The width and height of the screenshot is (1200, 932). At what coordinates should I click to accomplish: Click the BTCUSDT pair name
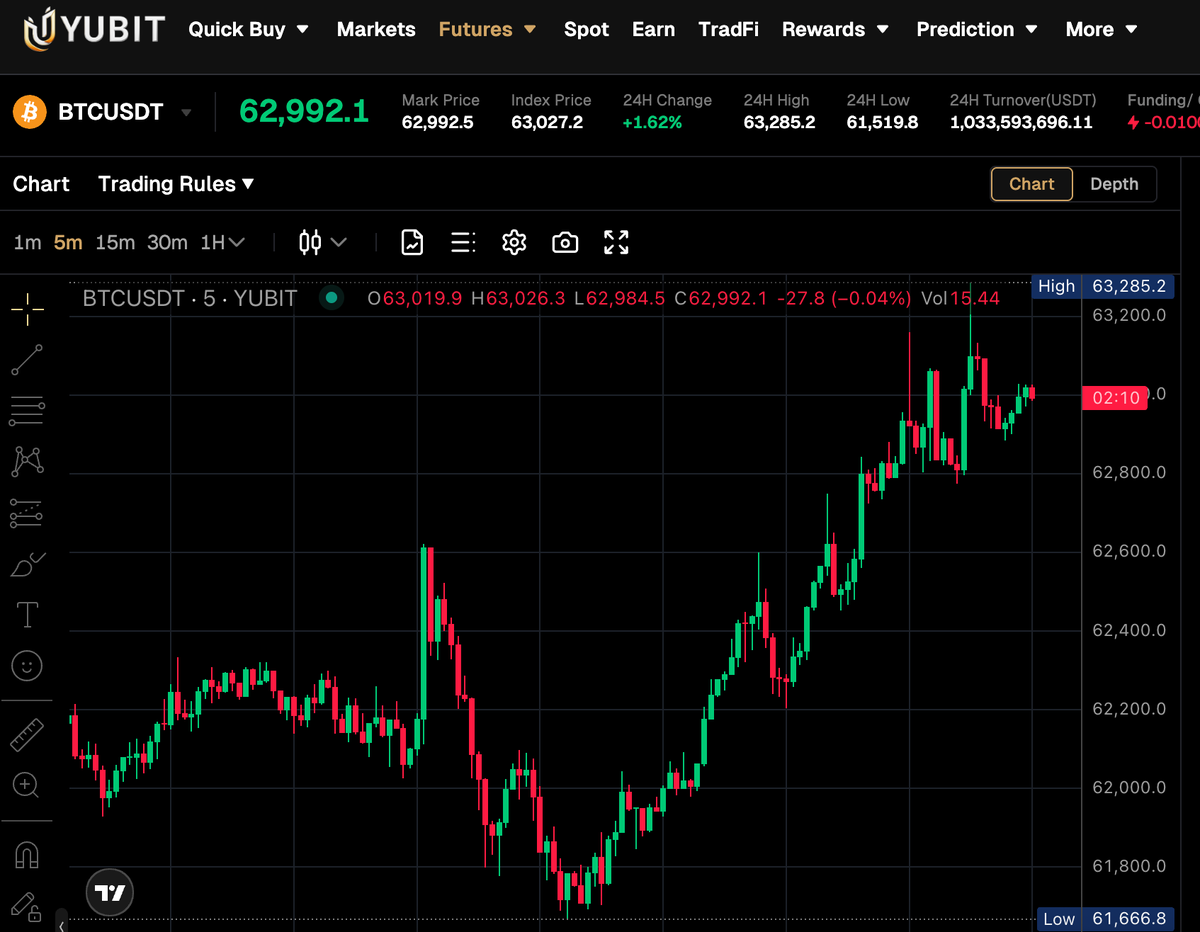[x=110, y=111]
